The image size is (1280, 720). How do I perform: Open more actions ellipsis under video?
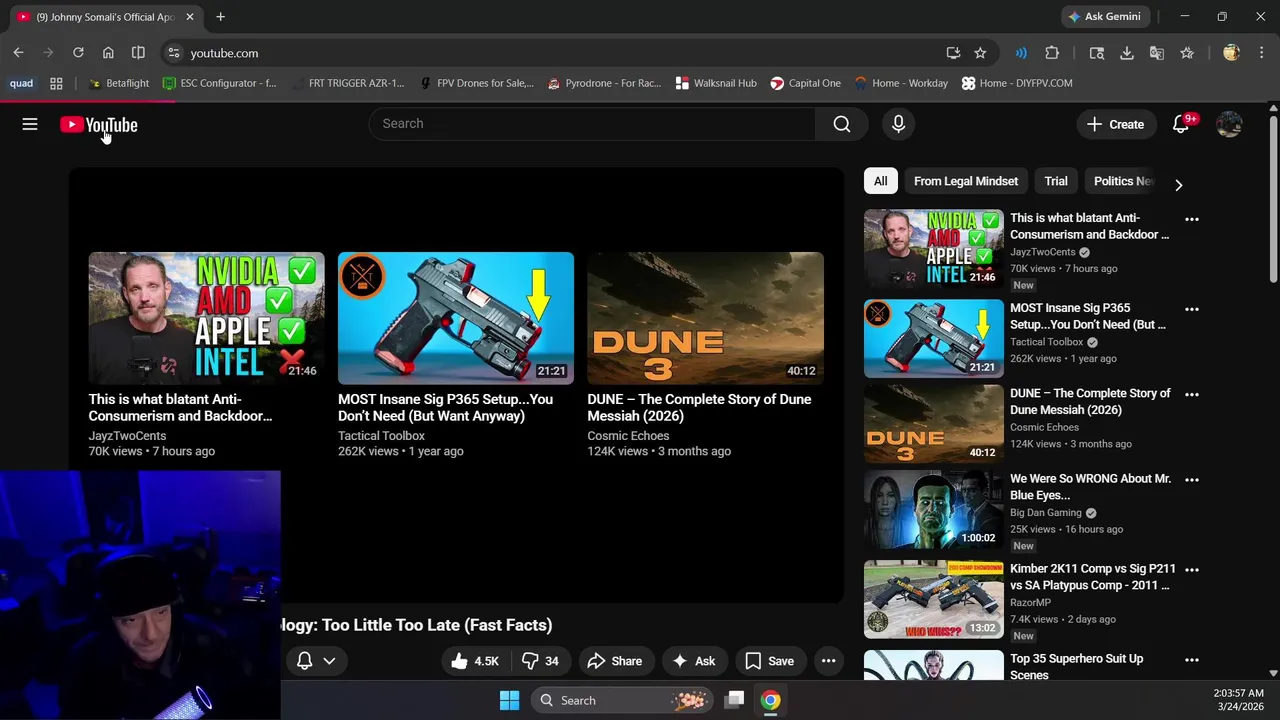(828, 661)
